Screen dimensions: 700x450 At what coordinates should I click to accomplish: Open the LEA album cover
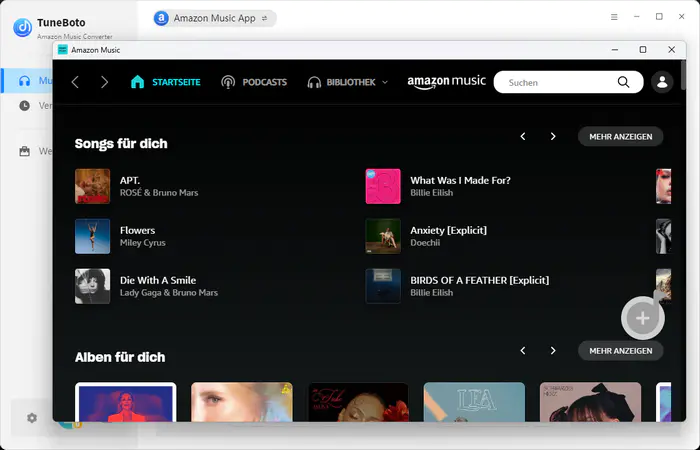tap(474, 402)
